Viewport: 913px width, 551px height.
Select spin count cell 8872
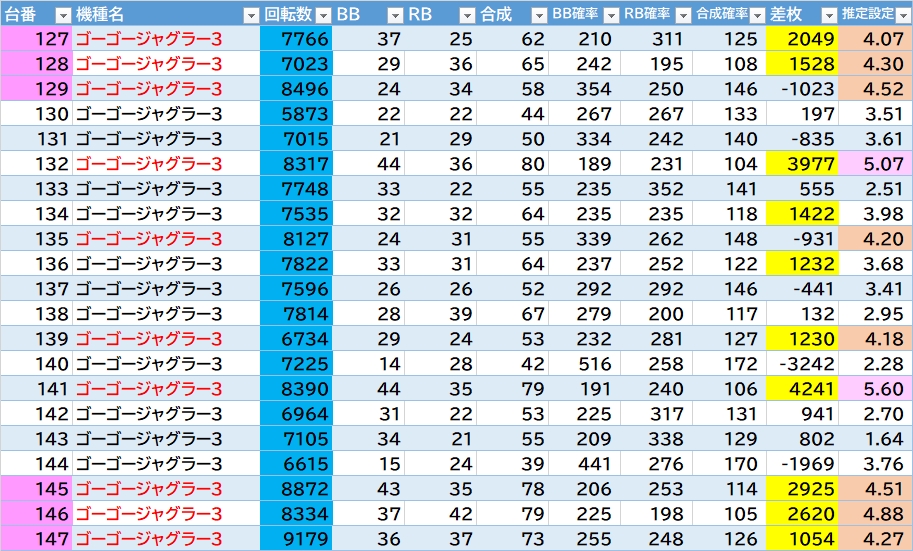pos(296,489)
